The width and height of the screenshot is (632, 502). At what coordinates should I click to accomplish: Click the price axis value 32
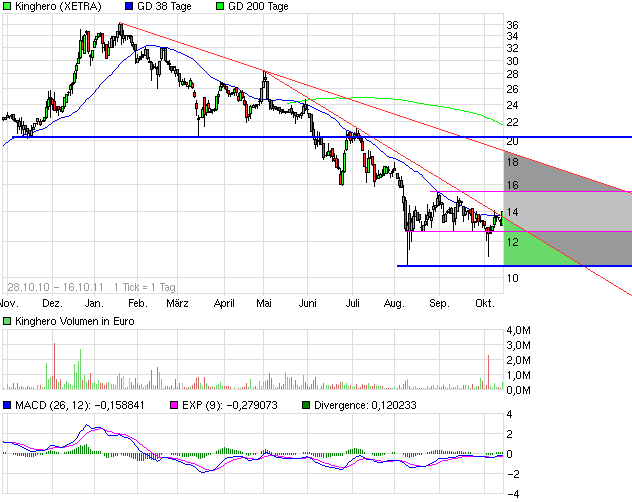click(512, 48)
